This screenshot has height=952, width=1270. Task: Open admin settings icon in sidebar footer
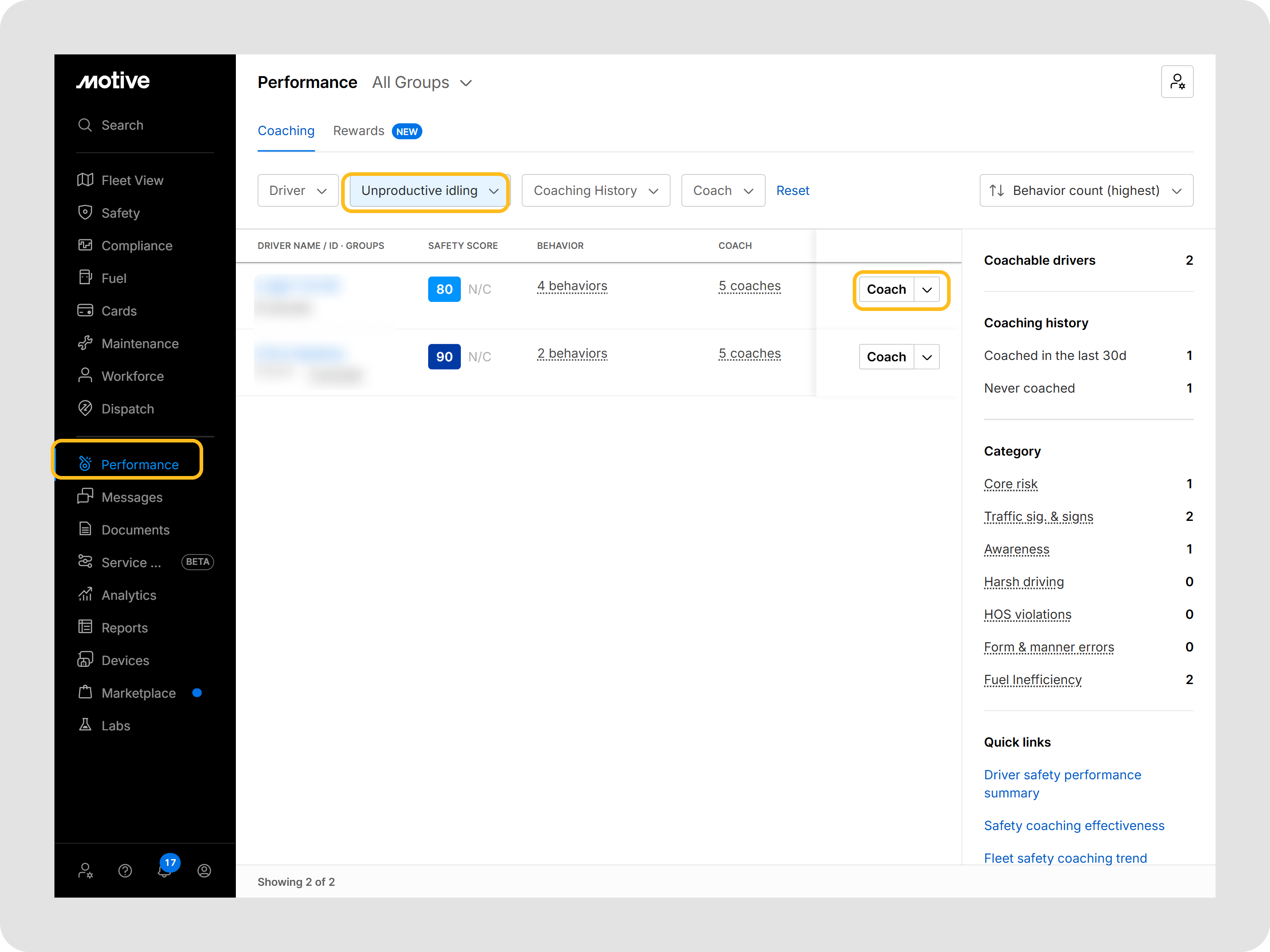coord(85,870)
